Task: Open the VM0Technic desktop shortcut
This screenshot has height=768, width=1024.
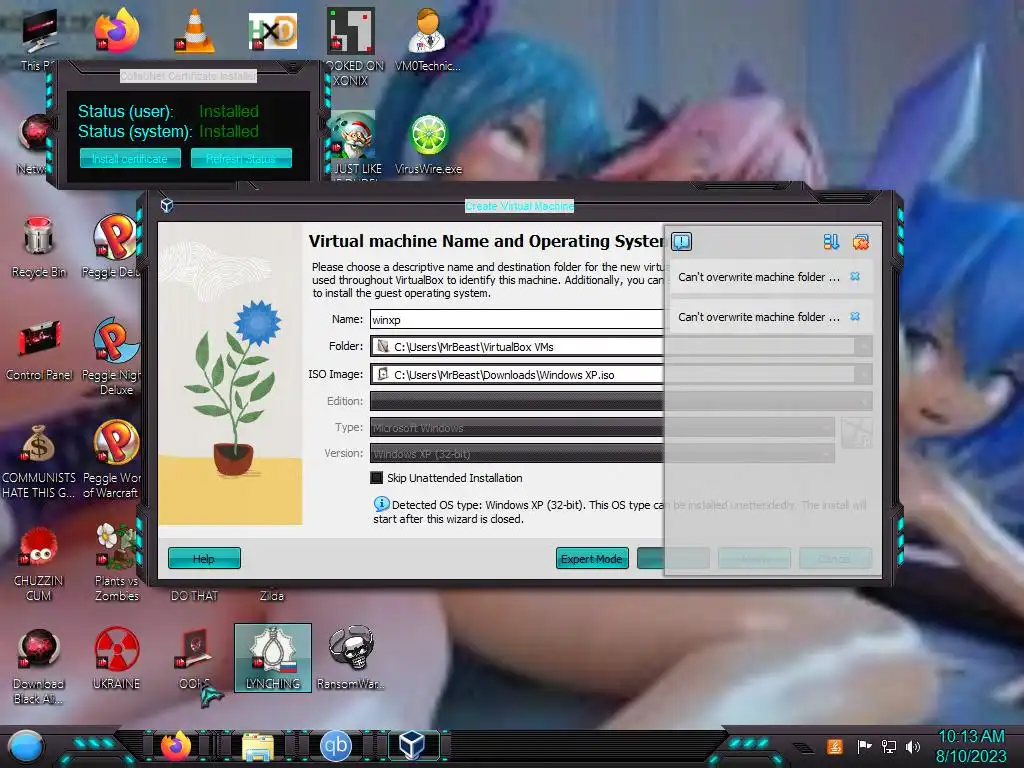Action: (x=428, y=39)
